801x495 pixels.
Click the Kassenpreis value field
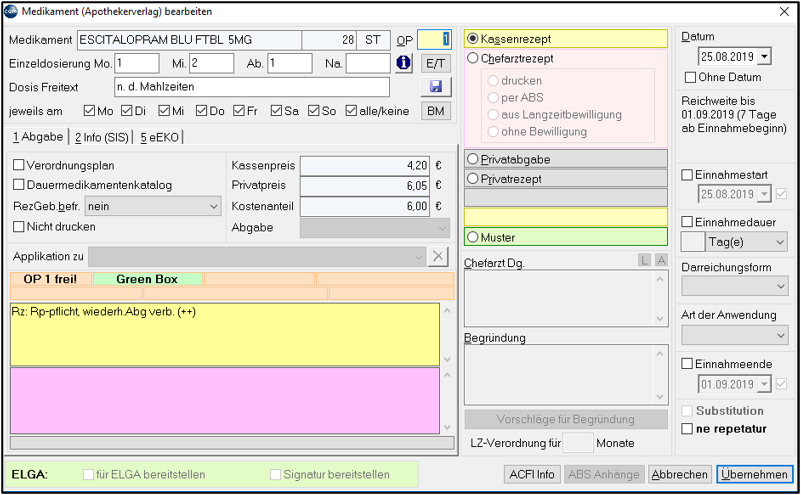tap(365, 166)
